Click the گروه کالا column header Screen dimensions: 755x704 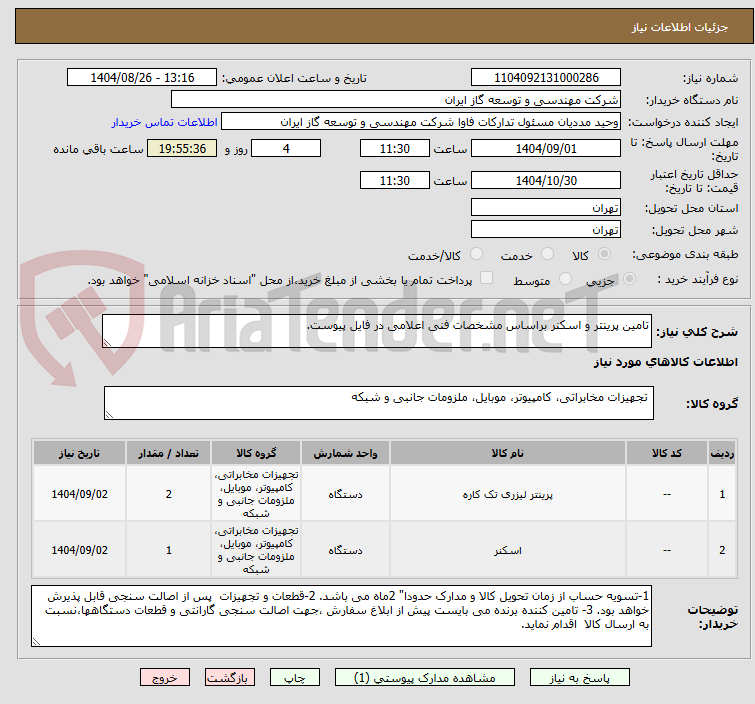click(256, 453)
